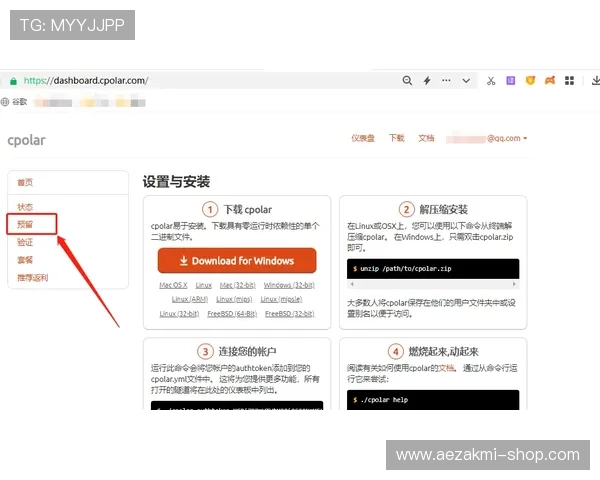The image size is (600, 480).
Task: Click the Mac OS X download link
Action: pos(173,285)
